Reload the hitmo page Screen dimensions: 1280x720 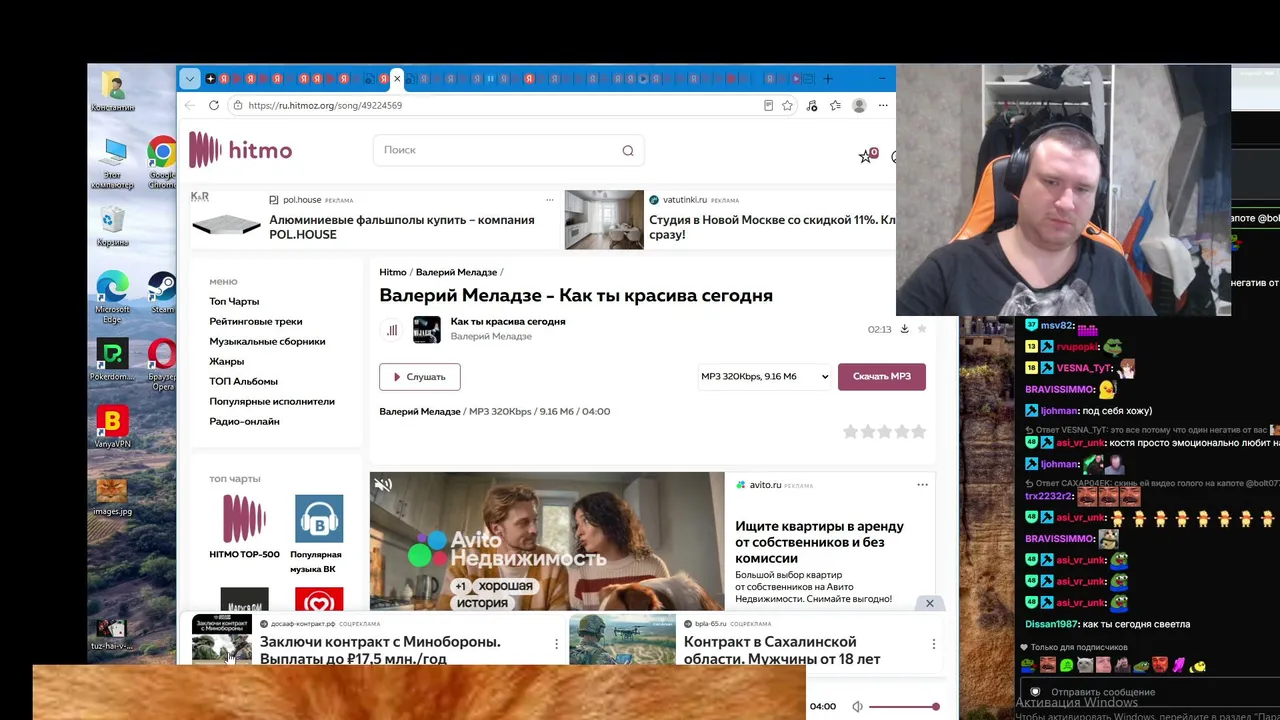(x=213, y=105)
